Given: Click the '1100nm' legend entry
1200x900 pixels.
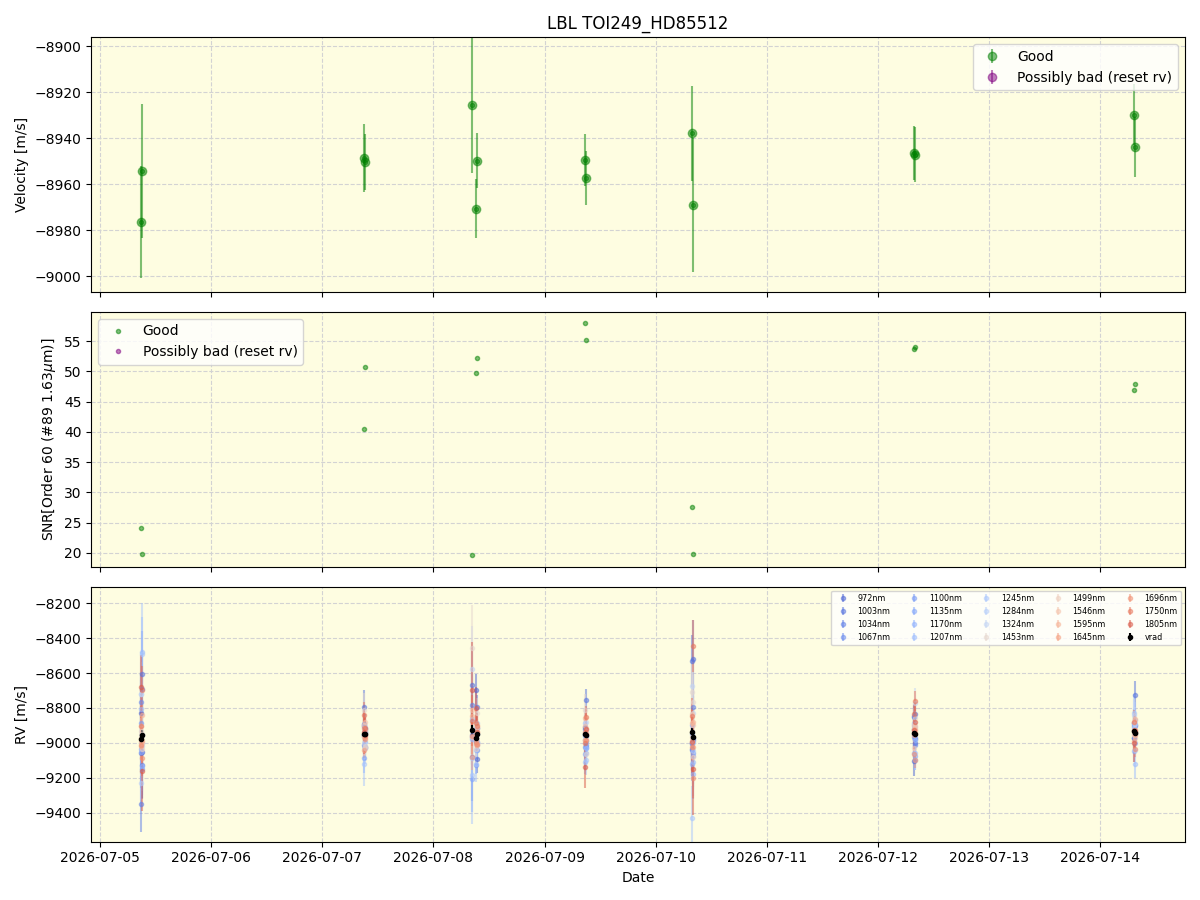Looking at the screenshot, I should [945, 598].
